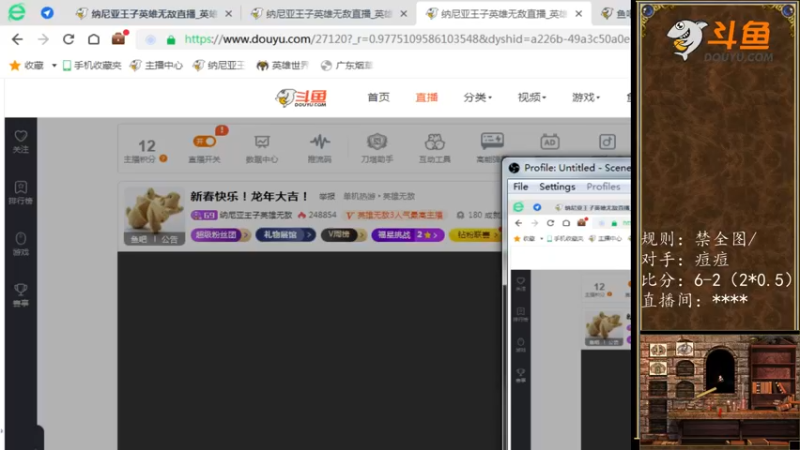
Task: Expand the 视频 dropdown in site navigation
Action: point(532,97)
